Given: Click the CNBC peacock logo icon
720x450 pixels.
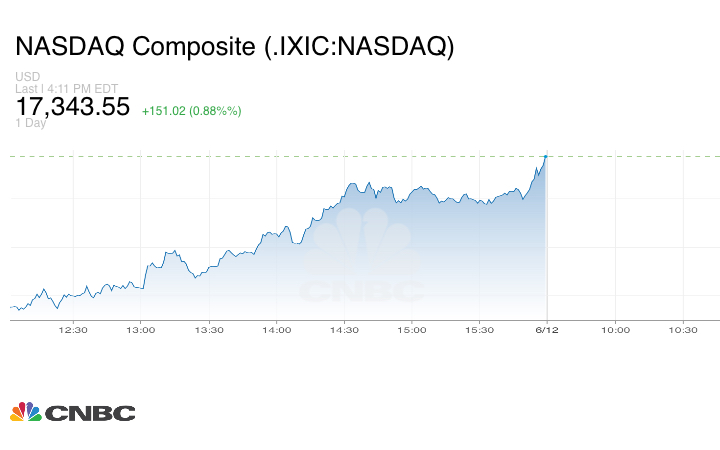Looking at the screenshot, I should point(25,412).
